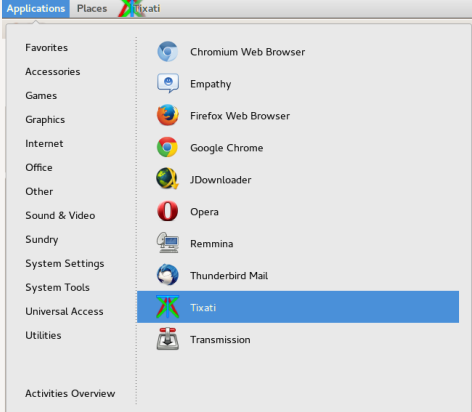Open the System Settings category

65,264
